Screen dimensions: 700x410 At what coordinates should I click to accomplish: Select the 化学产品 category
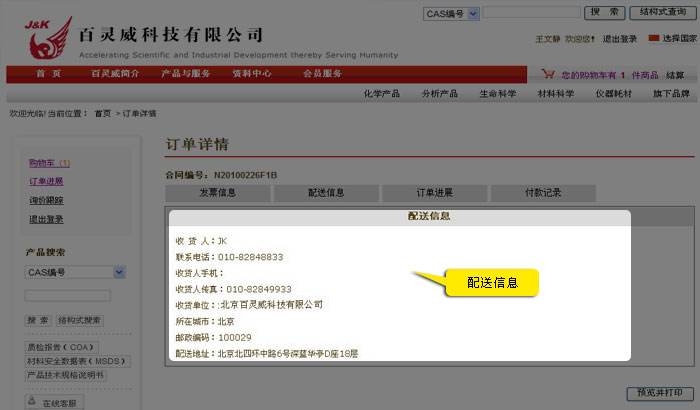380,94
